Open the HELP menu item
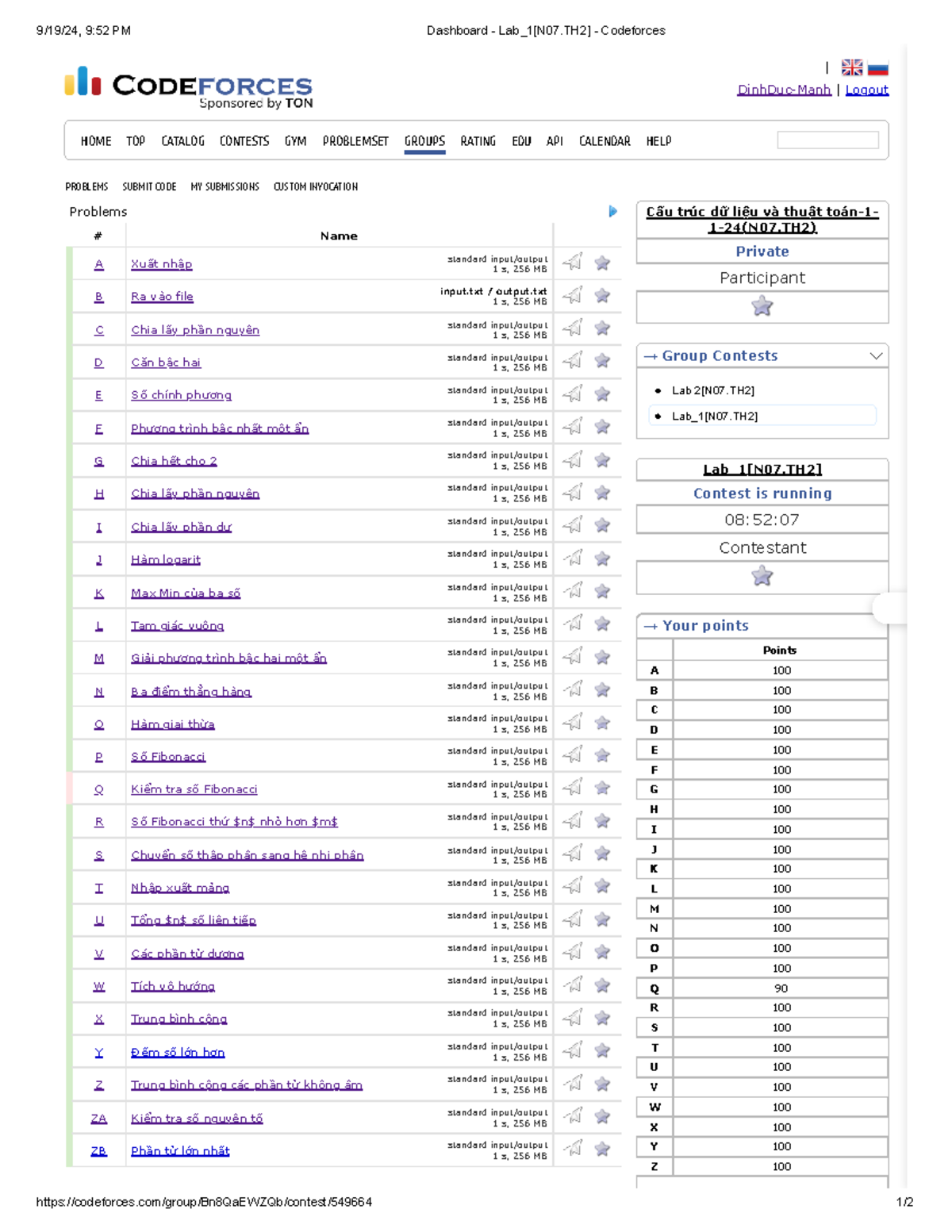This screenshot has height=1232, width=952. click(x=658, y=141)
